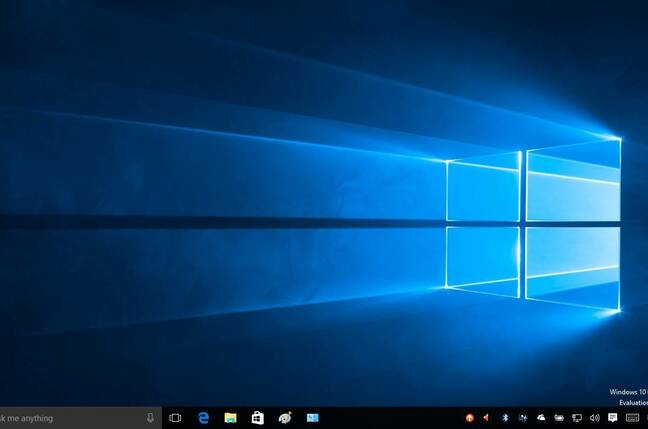Click the 'Ask me anything' search box
Screen dimensions: 648x429
tap(81, 418)
